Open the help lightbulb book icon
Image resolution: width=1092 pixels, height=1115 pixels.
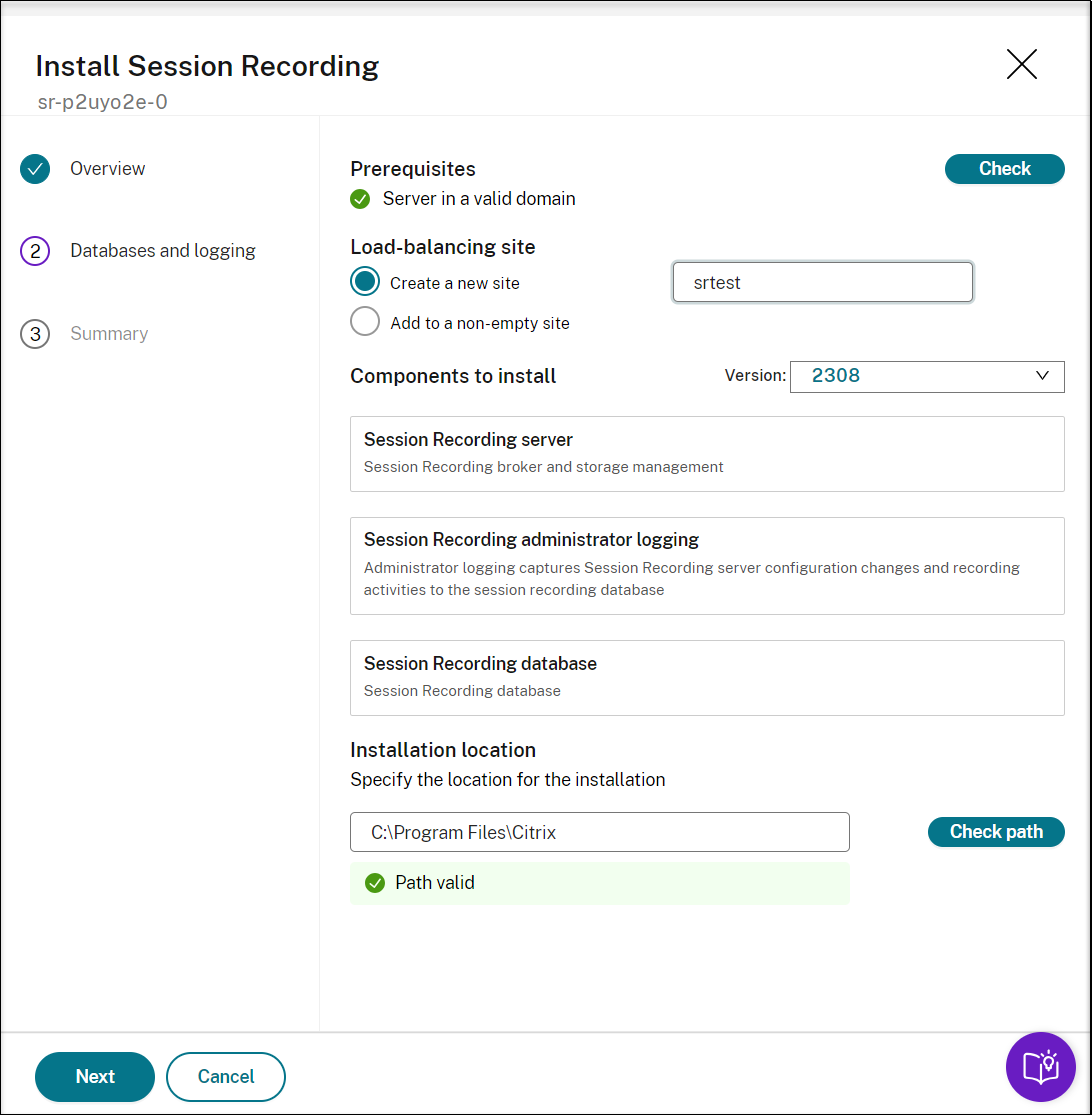click(1040, 1066)
